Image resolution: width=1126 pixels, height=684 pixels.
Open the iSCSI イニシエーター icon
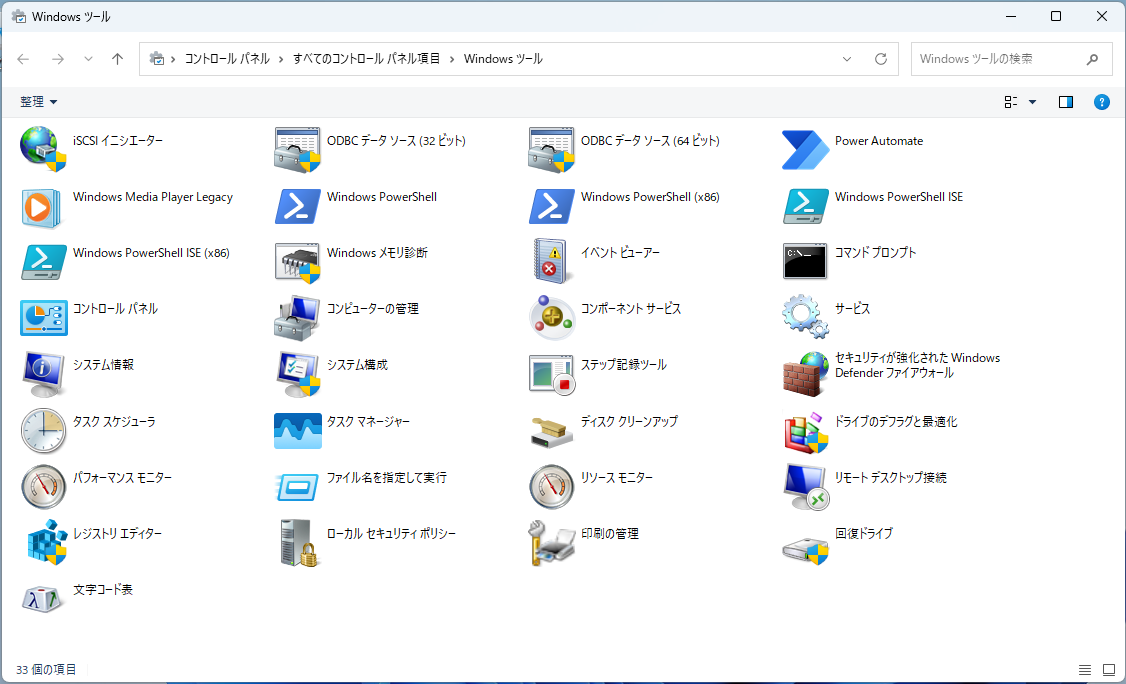click(43, 149)
